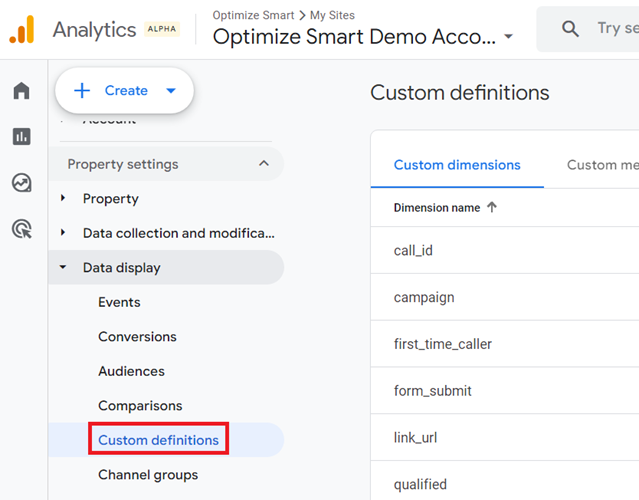This screenshot has width=639, height=500.
Task: Open the Create dropdown arrow
Action: [171, 90]
